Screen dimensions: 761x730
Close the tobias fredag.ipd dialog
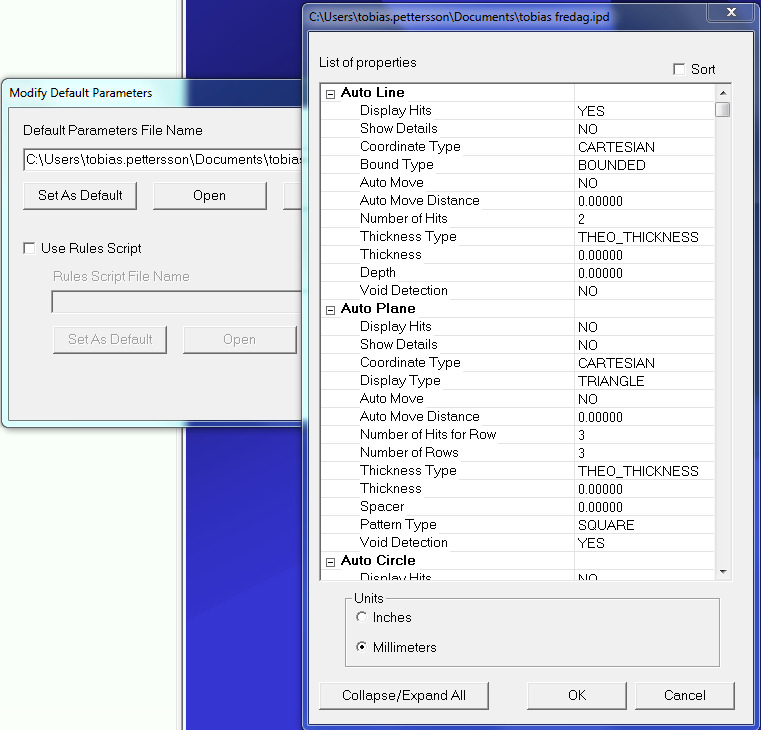coord(731,12)
